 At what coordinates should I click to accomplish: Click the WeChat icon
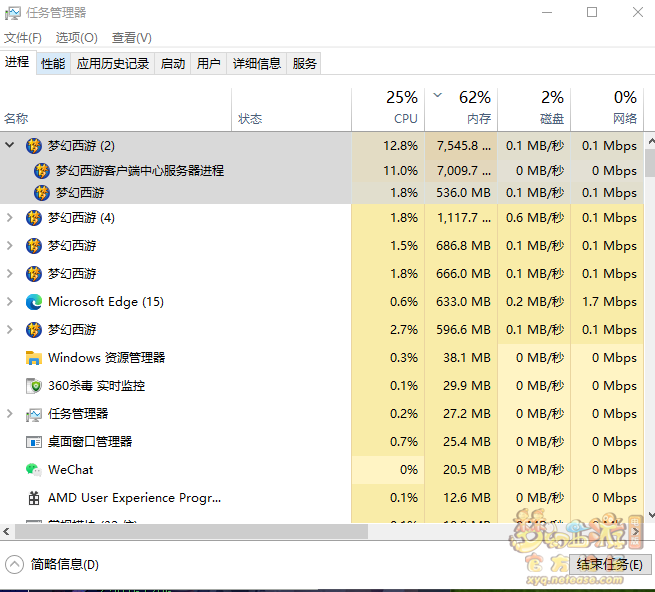click(x=34, y=470)
